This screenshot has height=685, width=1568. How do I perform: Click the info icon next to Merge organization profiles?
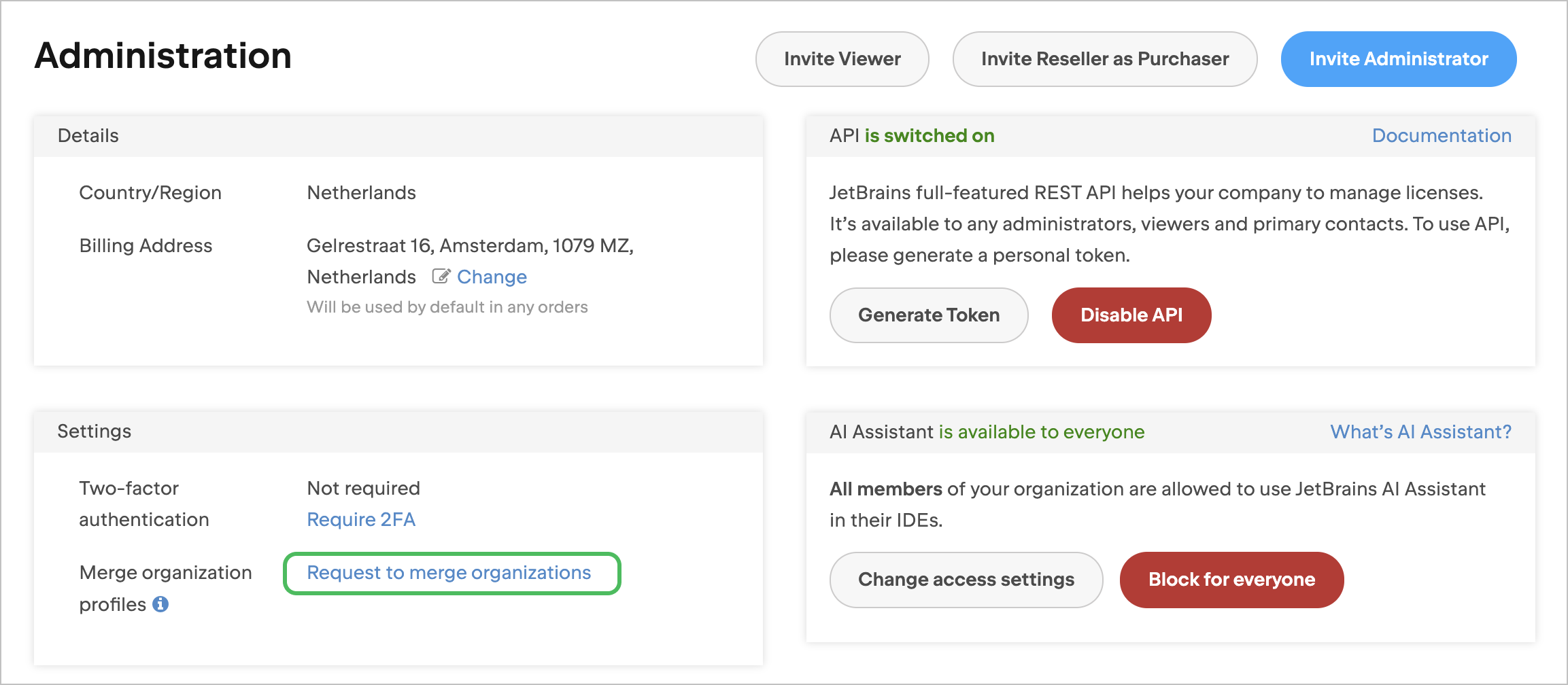pyautogui.click(x=160, y=604)
